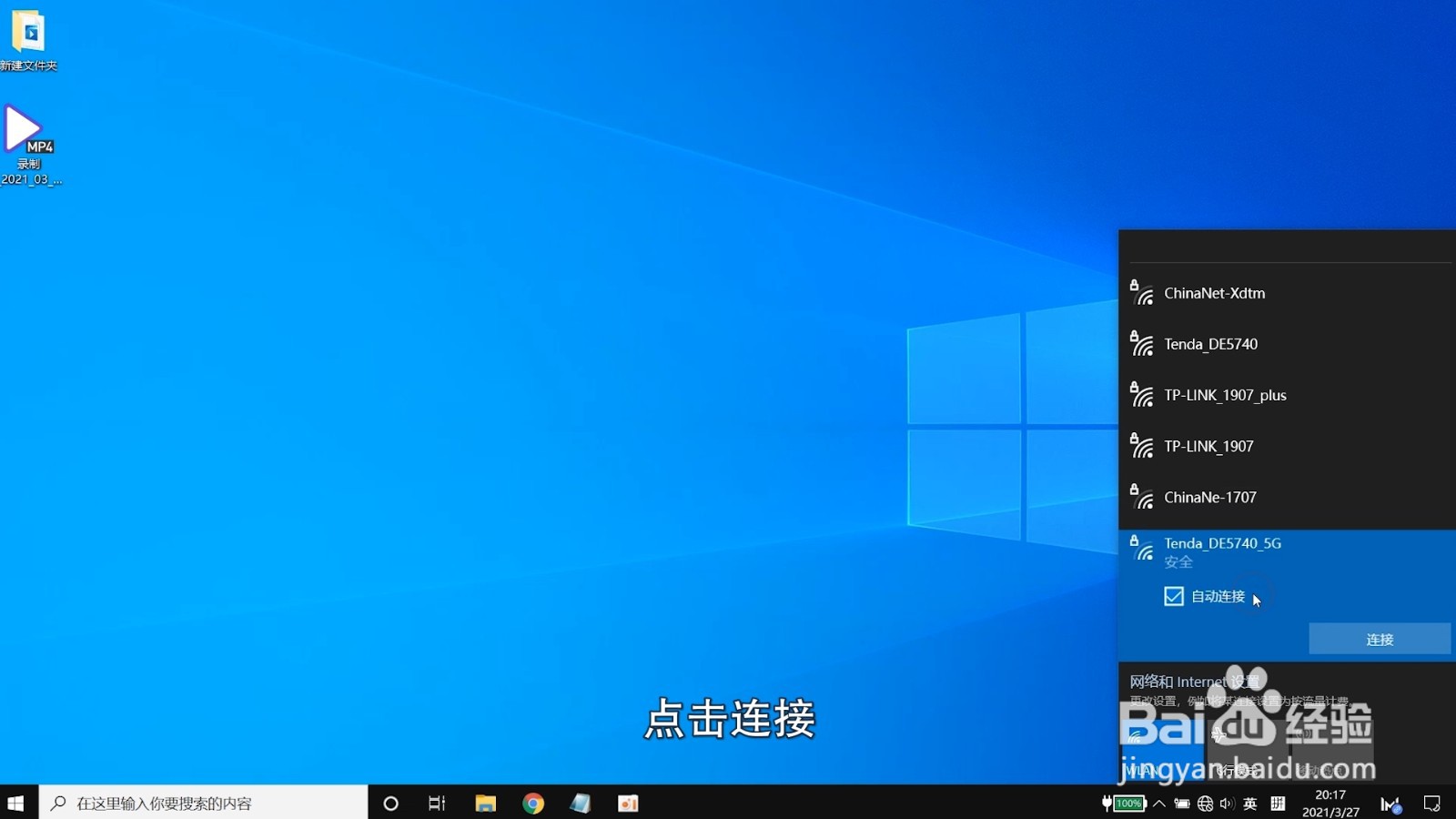Image resolution: width=1456 pixels, height=819 pixels.
Task: Click the 连接 connect button
Action: 1379,639
